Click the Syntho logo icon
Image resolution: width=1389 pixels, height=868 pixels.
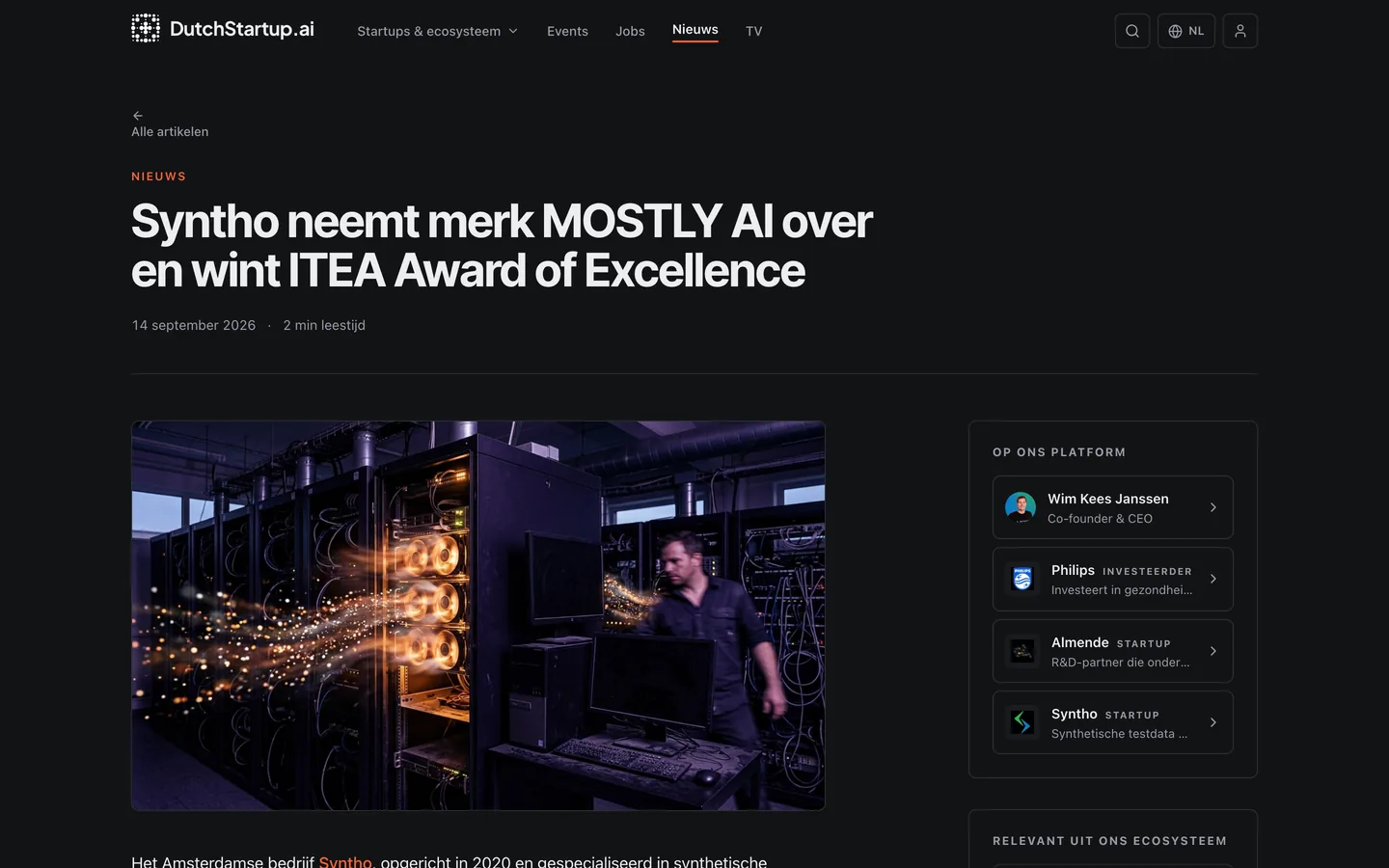[x=1022, y=722]
